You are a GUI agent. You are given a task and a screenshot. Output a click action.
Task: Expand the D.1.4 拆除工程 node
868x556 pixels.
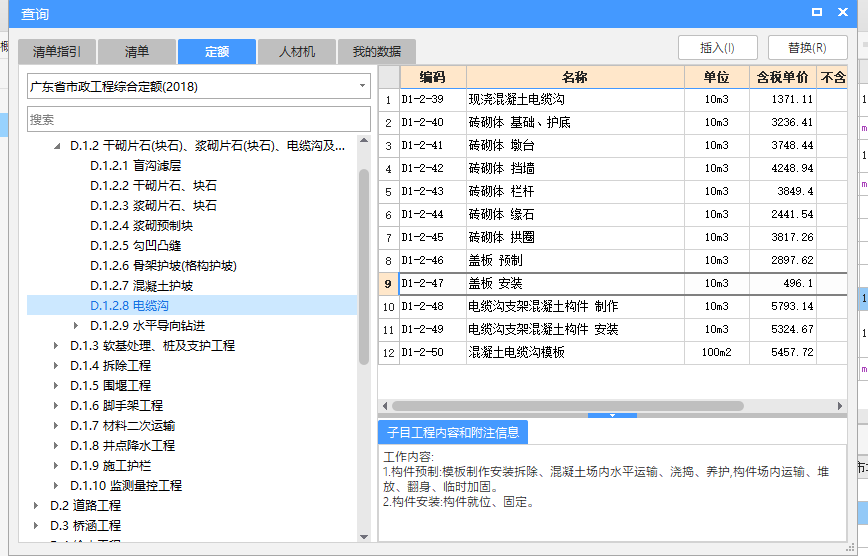coord(56,365)
